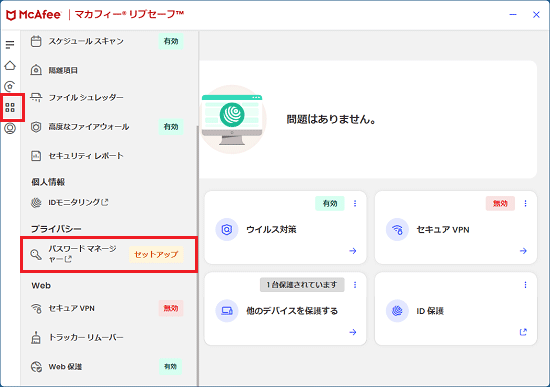Click the key icon for password manager
Screen dimensions: 550x387
click(x=36, y=254)
